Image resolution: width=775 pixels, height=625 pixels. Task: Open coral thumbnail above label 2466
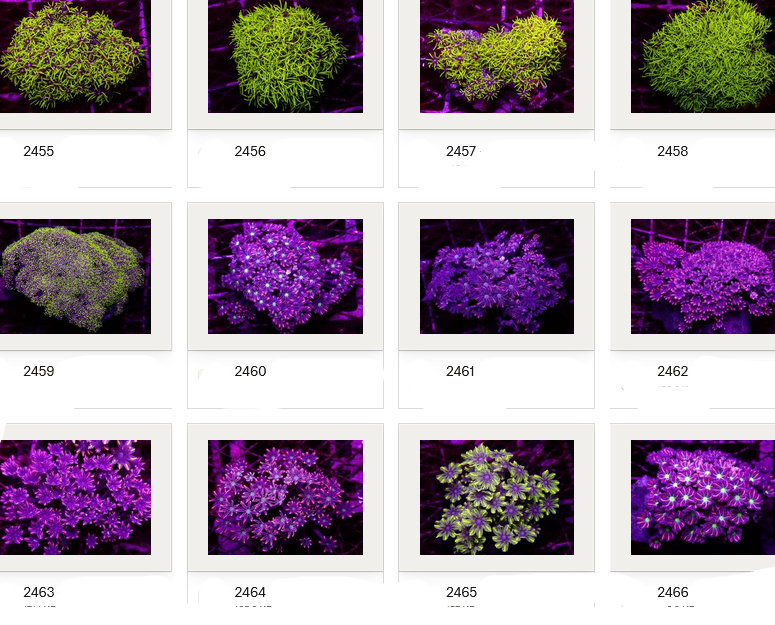click(703, 497)
